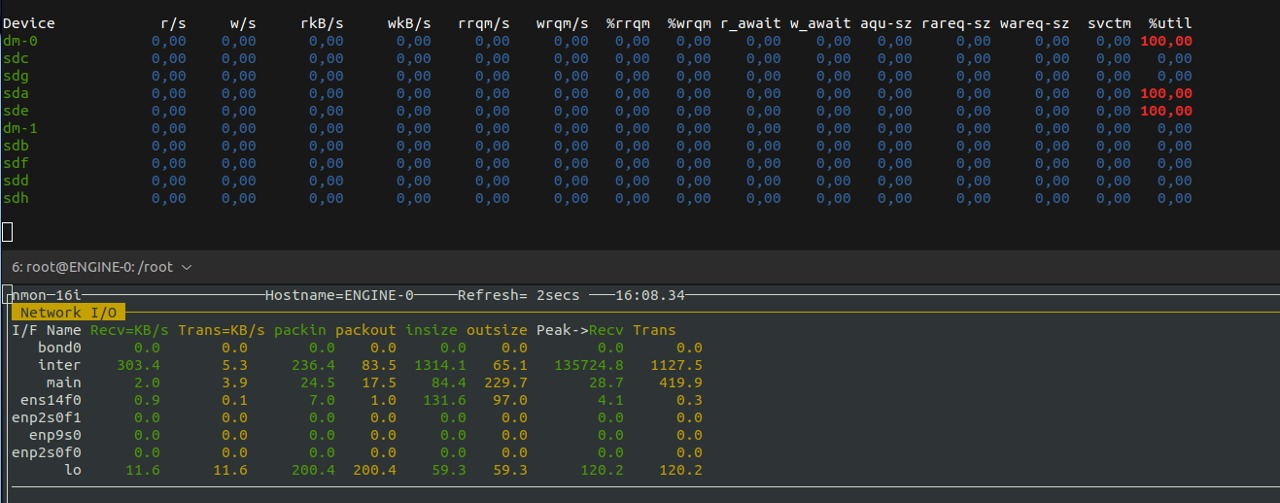Click the packin column label

click(x=300, y=330)
